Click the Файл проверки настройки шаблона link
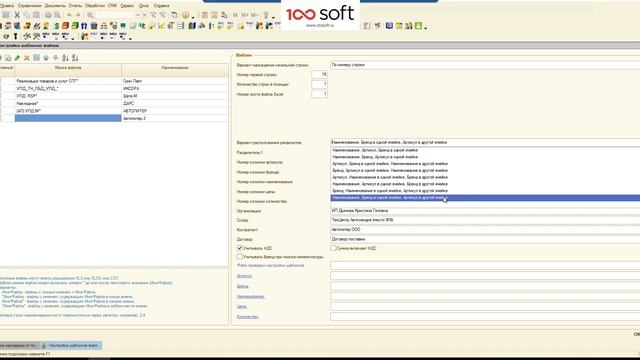Image resolution: width=640 pixels, height=360 pixels. (270, 265)
